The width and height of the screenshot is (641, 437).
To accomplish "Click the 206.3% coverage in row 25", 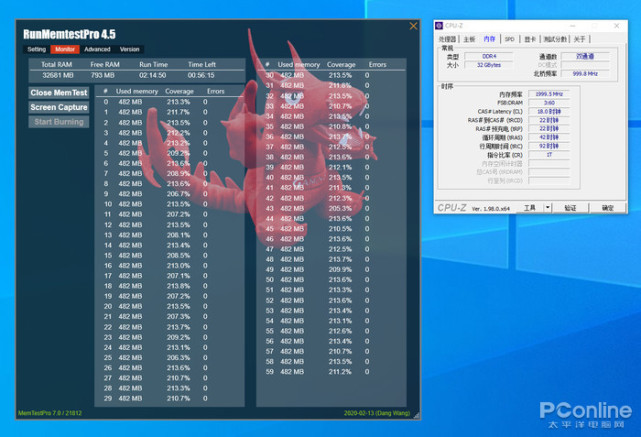I will pos(178,358).
